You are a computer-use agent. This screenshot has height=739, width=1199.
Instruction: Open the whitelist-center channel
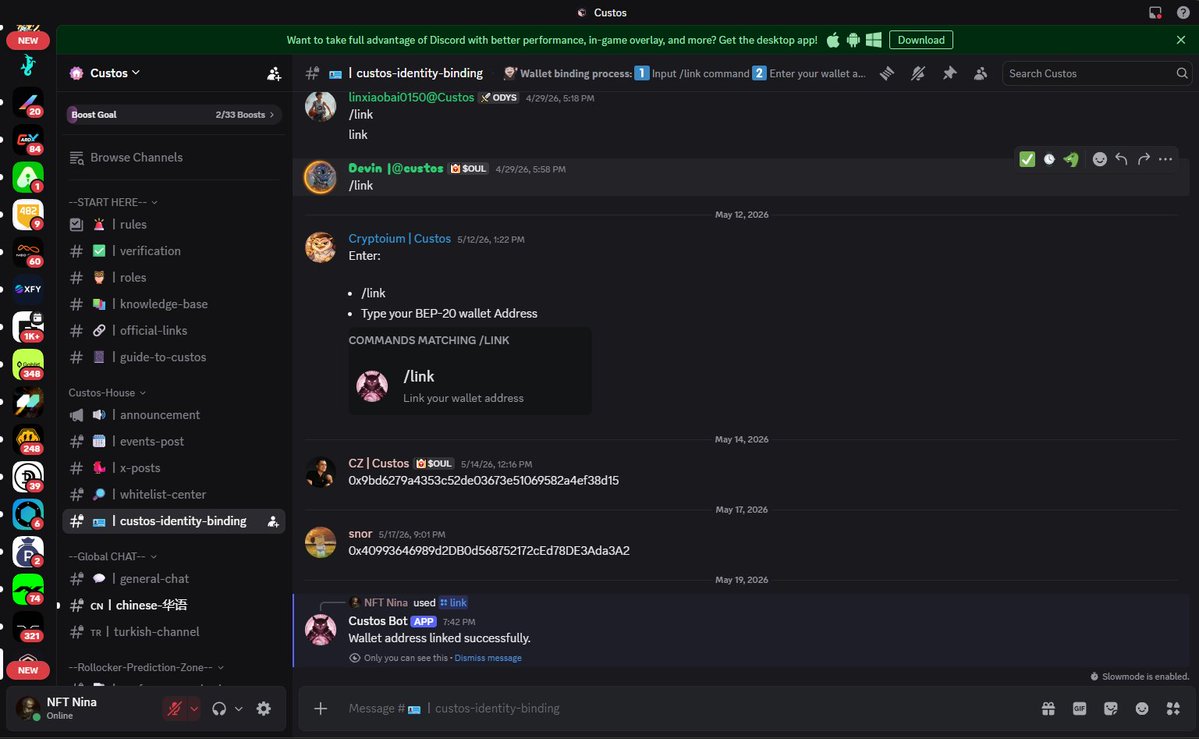(174, 495)
